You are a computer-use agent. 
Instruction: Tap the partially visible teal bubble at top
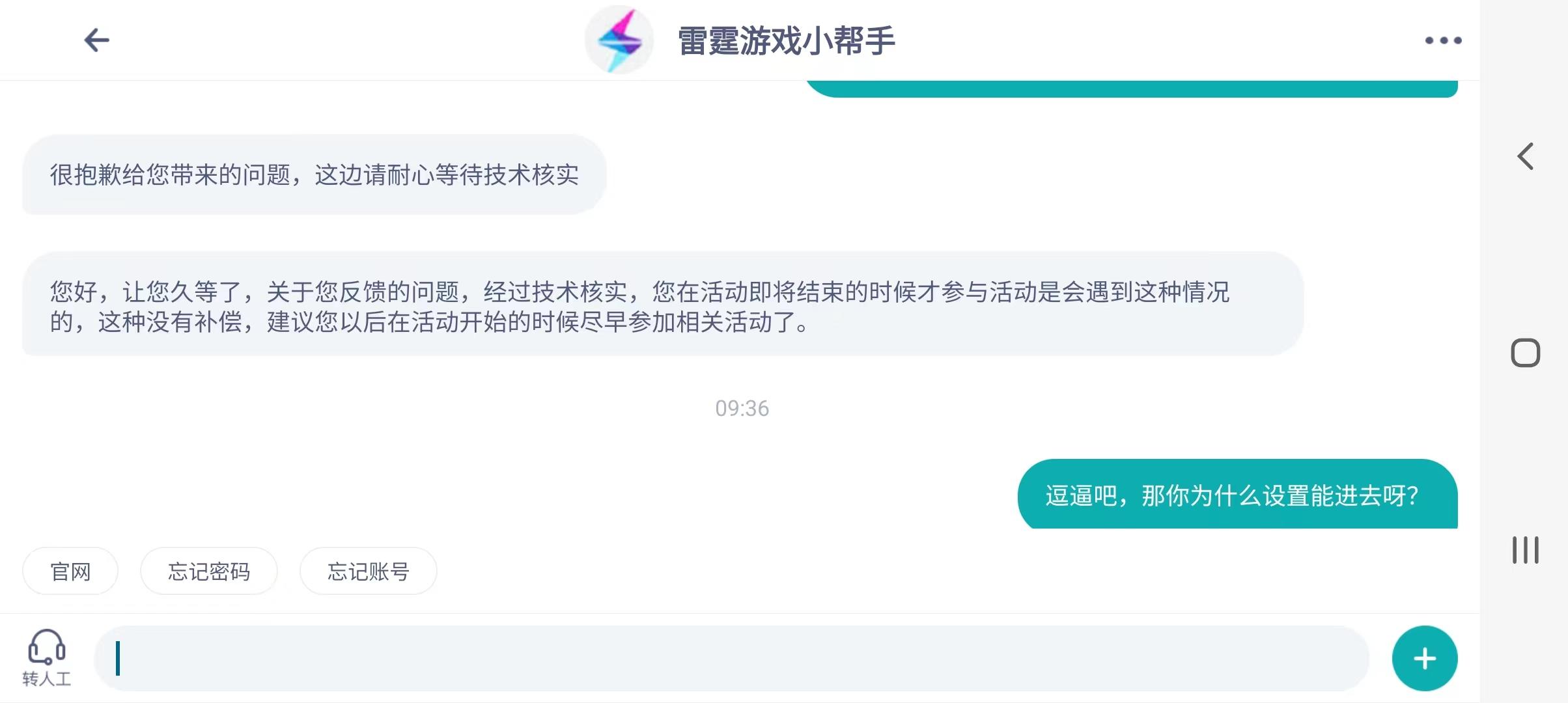click(1132, 89)
